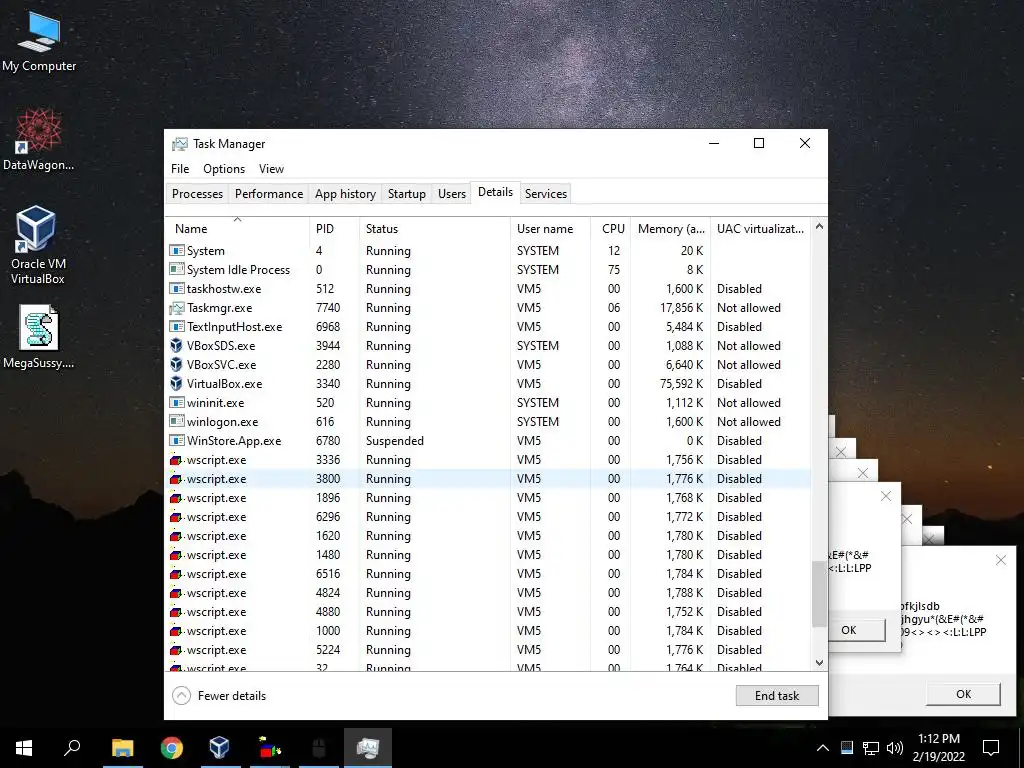Select the MegaSussy script file icon
The image size is (1024, 768).
(39, 337)
